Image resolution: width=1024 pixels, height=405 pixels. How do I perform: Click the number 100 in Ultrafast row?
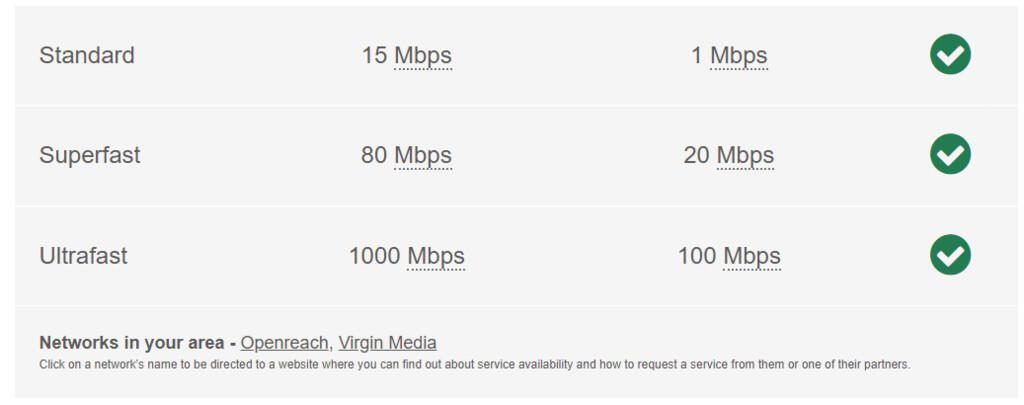pyautogui.click(x=697, y=256)
